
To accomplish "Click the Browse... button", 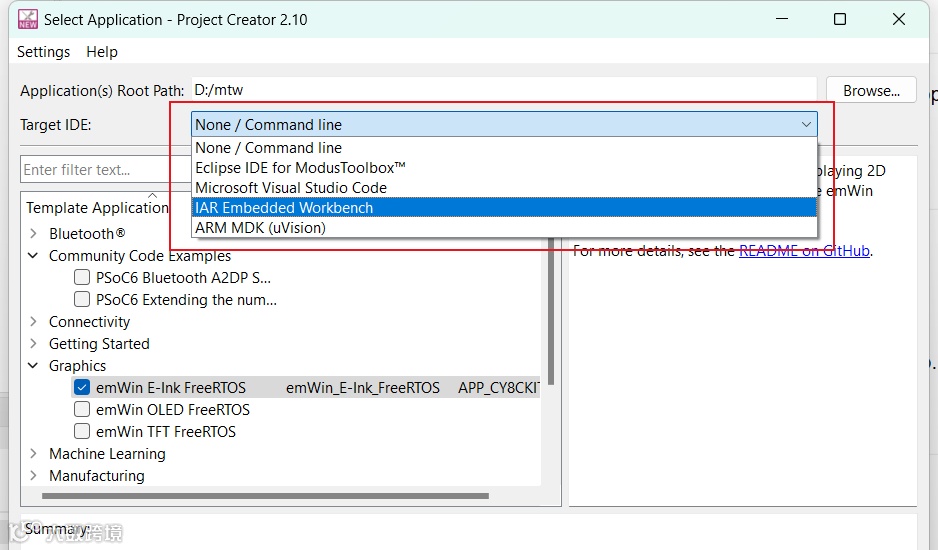I will [871, 90].
